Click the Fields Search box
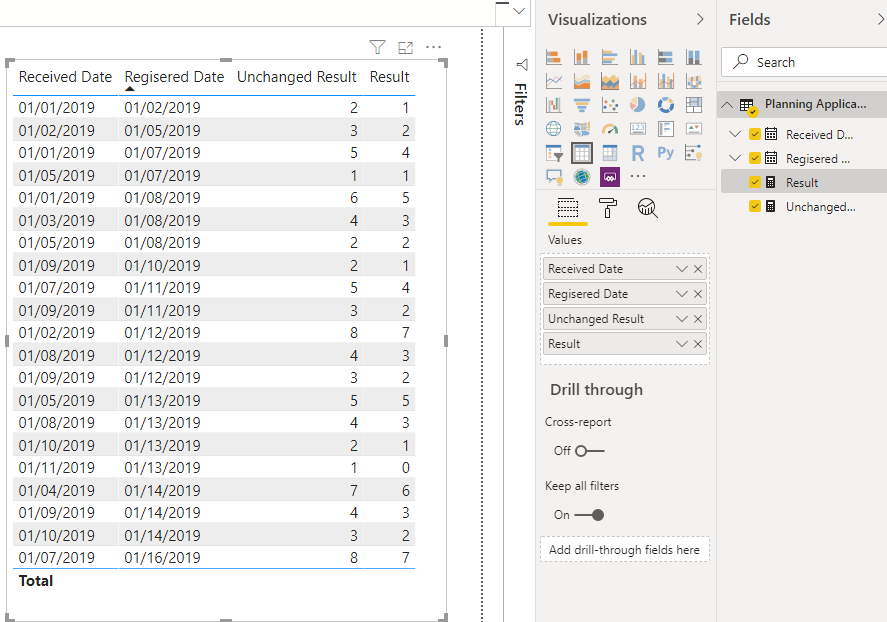The height and width of the screenshot is (622, 887). click(804, 62)
